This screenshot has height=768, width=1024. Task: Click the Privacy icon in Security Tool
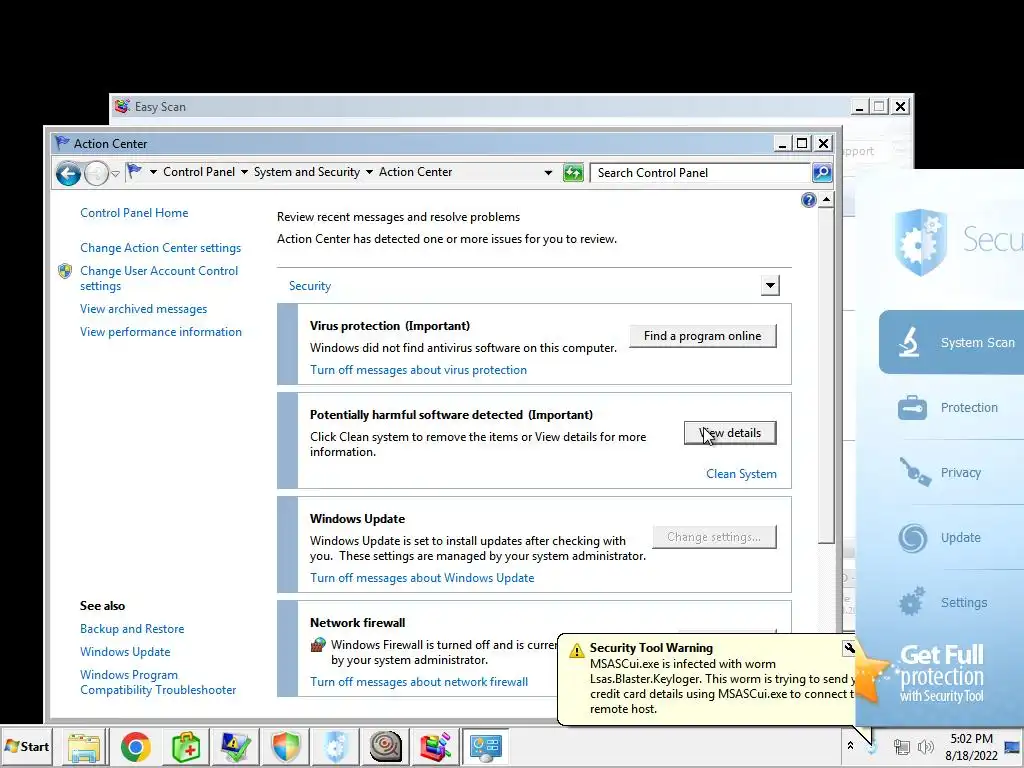[x=914, y=472]
